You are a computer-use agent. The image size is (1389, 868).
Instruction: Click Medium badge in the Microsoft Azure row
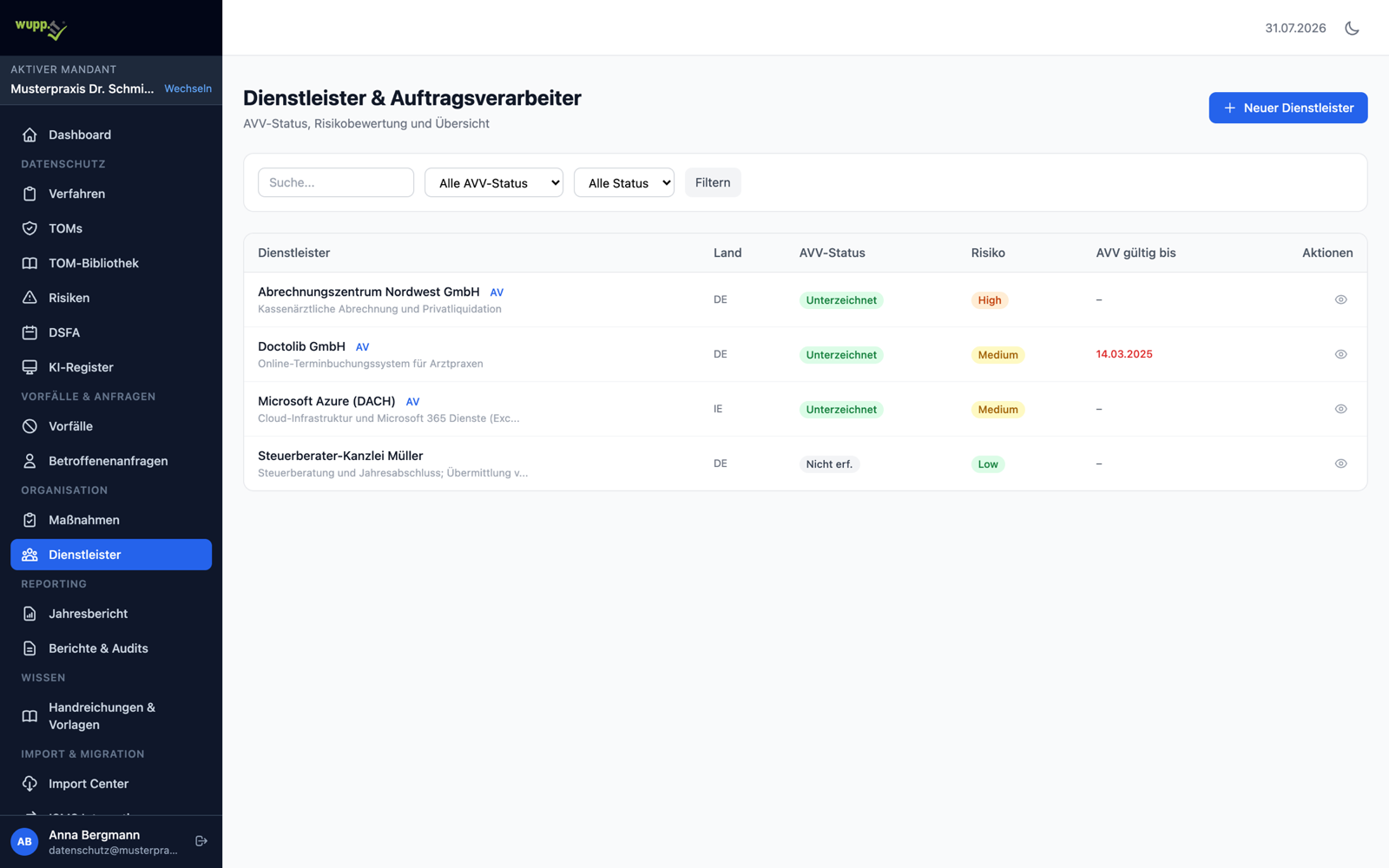997,410
